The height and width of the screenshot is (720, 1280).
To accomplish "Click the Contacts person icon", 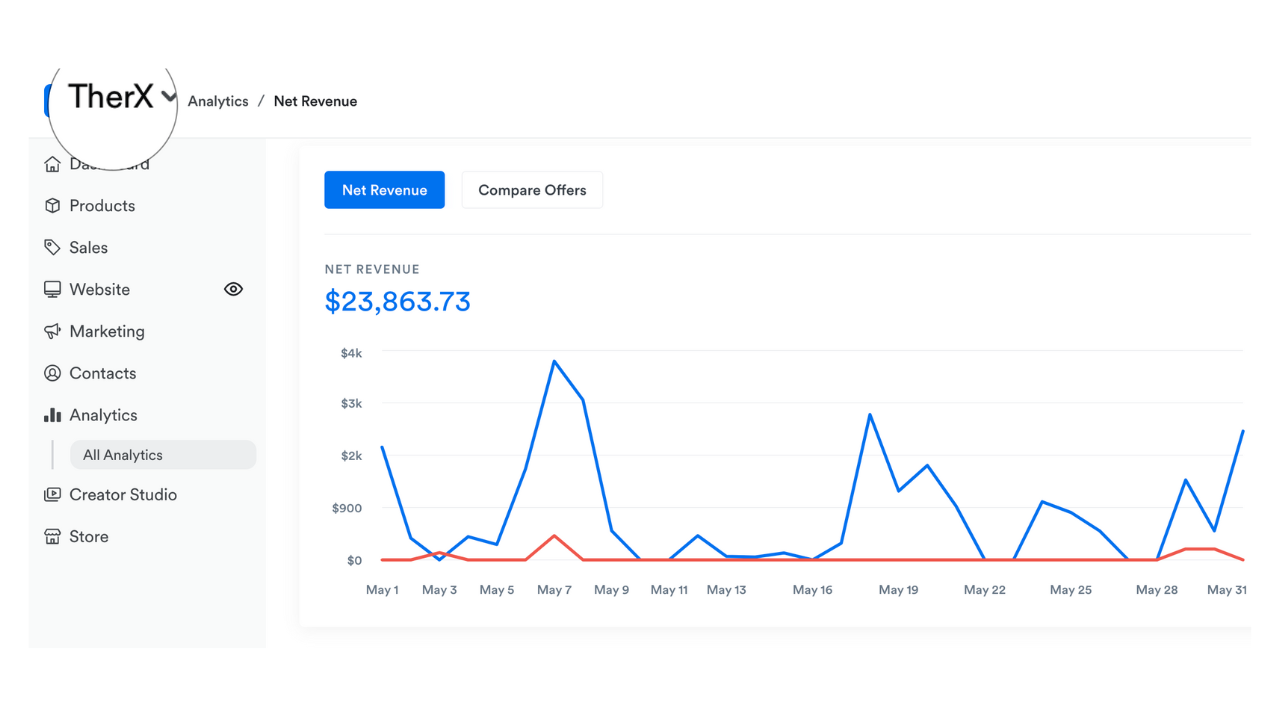I will pos(53,373).
